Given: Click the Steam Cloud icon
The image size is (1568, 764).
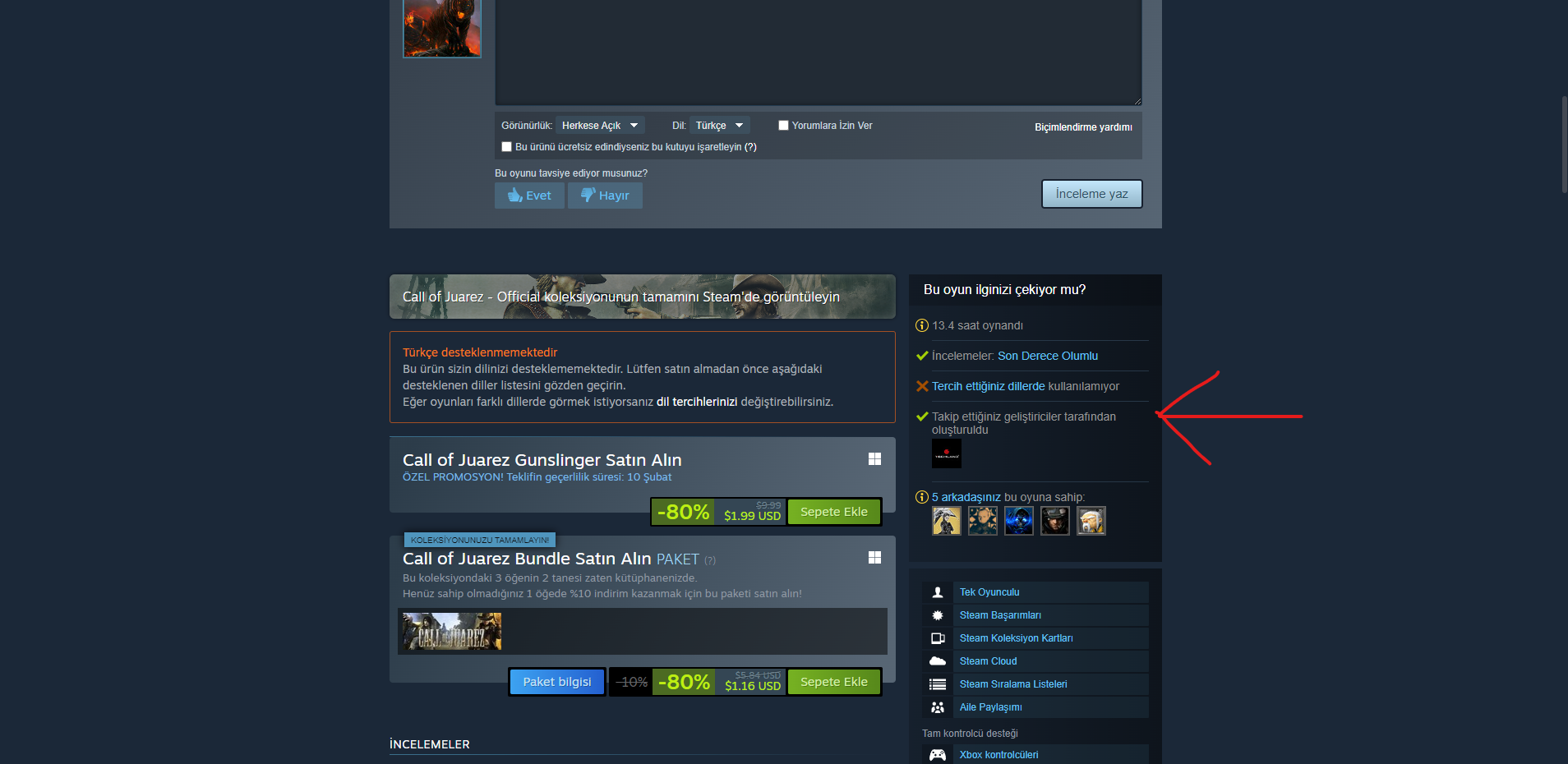Looking at the screenshot, I should pos(938,661).
